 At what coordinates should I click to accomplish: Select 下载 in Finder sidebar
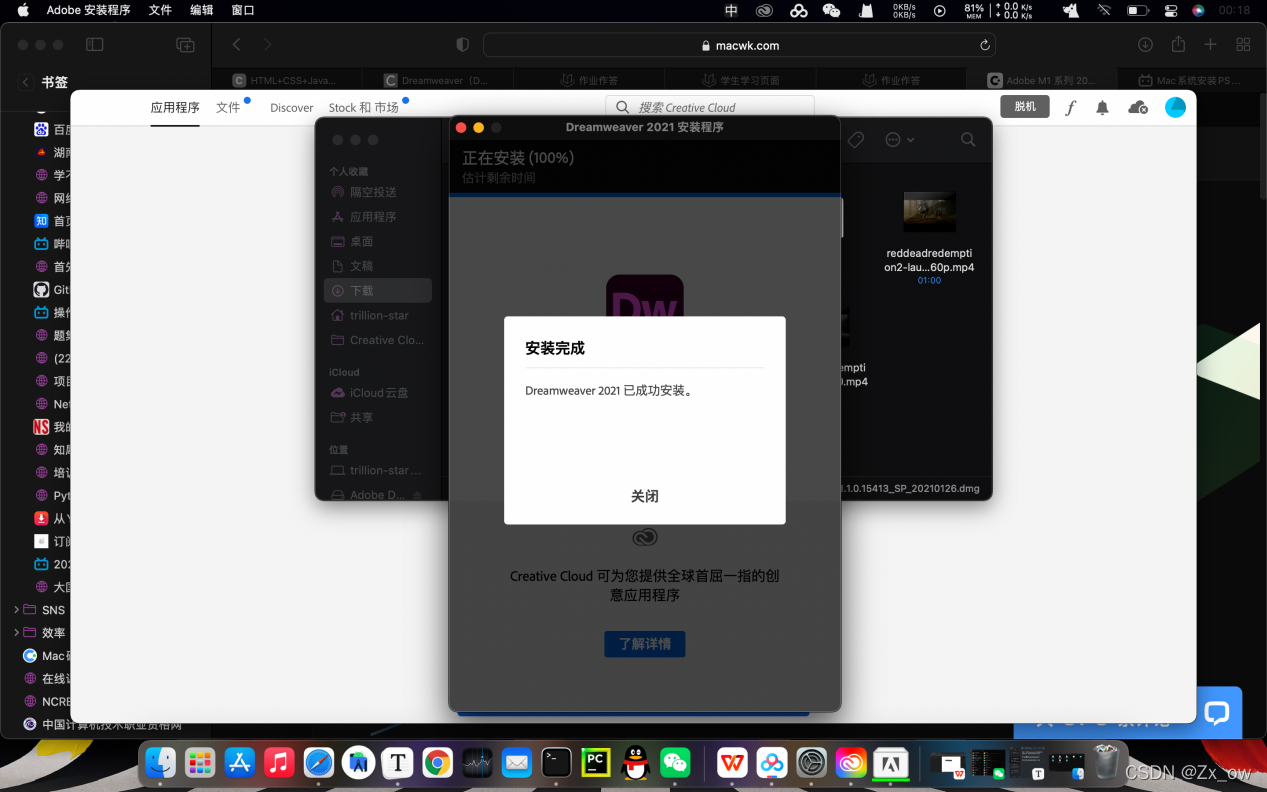[x=378, y=290]
